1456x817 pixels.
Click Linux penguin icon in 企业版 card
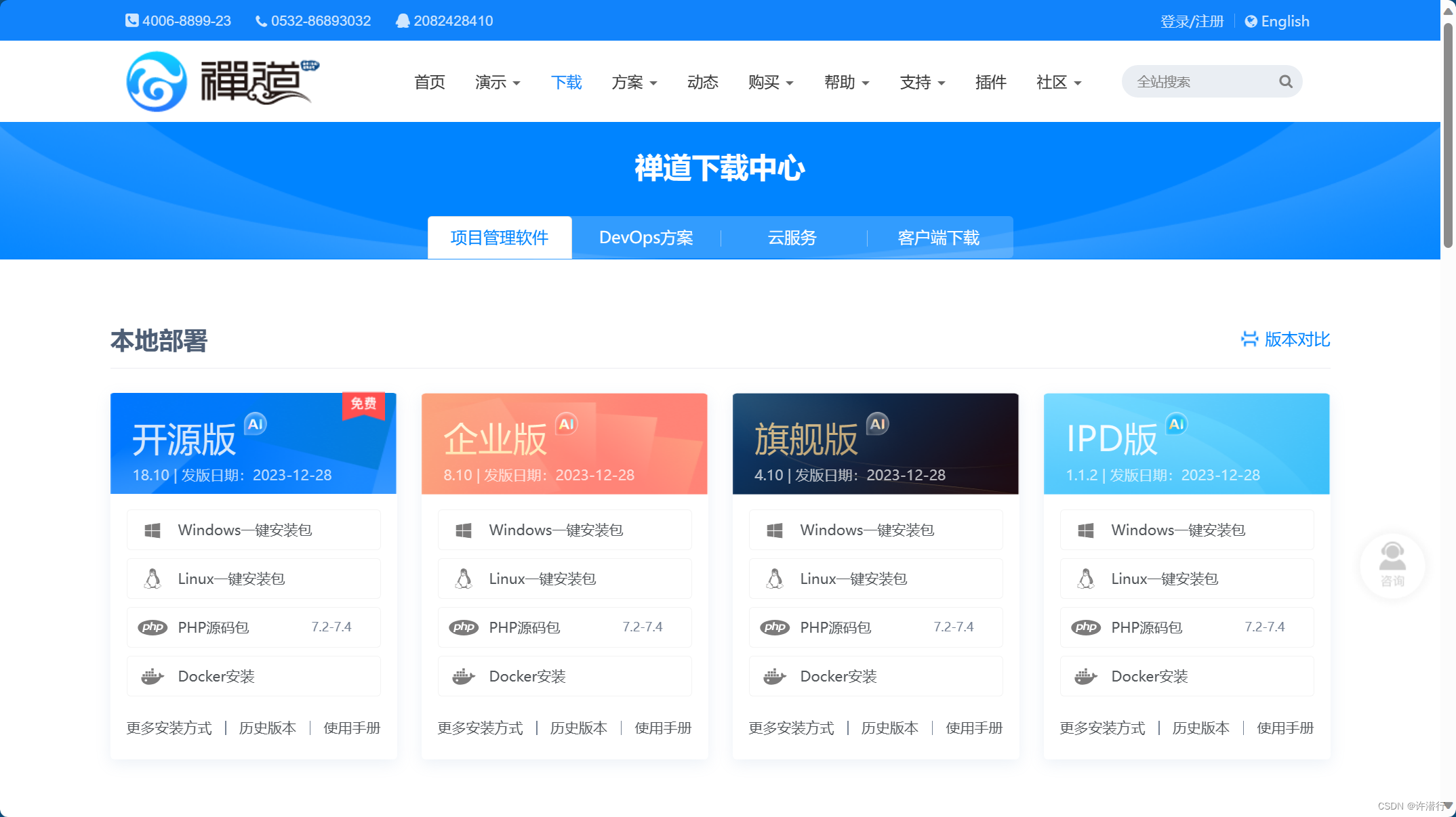(x=464, y=579)
